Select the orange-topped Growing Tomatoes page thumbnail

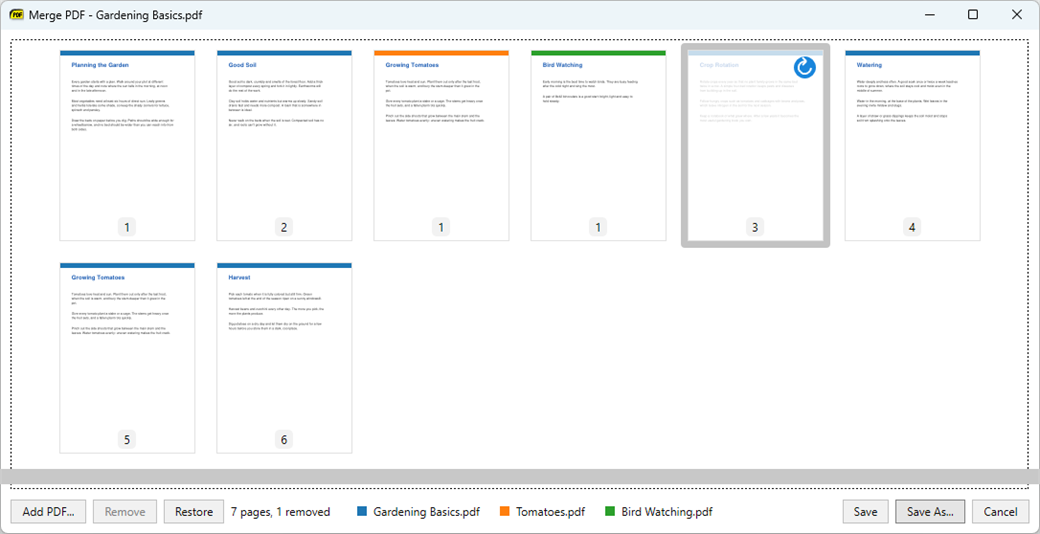pos(441,145)
